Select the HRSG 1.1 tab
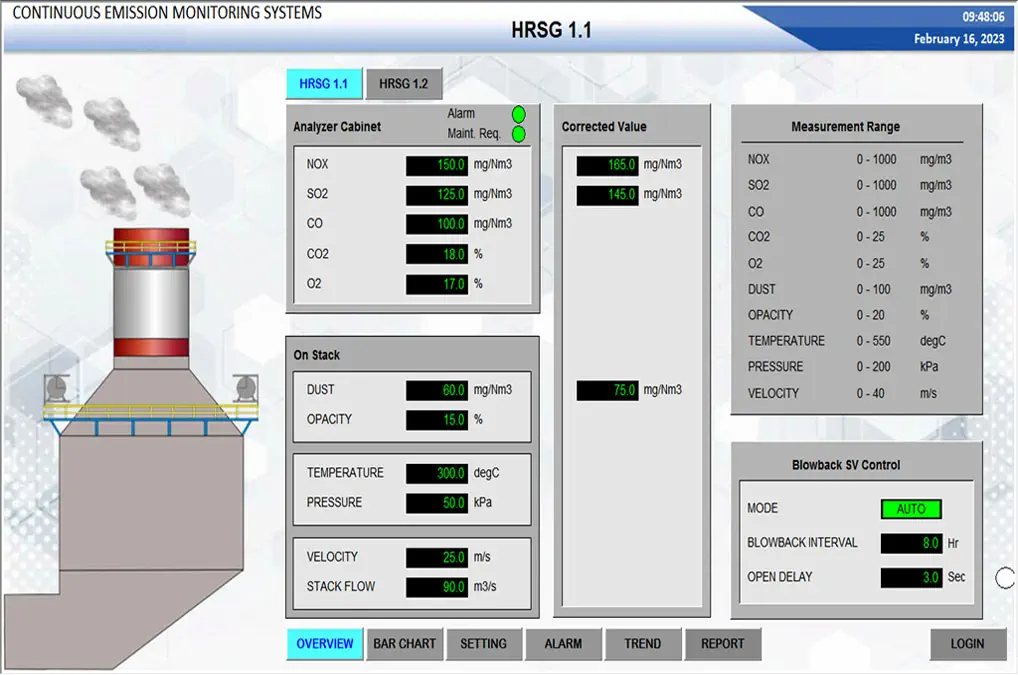 (324, 84)
